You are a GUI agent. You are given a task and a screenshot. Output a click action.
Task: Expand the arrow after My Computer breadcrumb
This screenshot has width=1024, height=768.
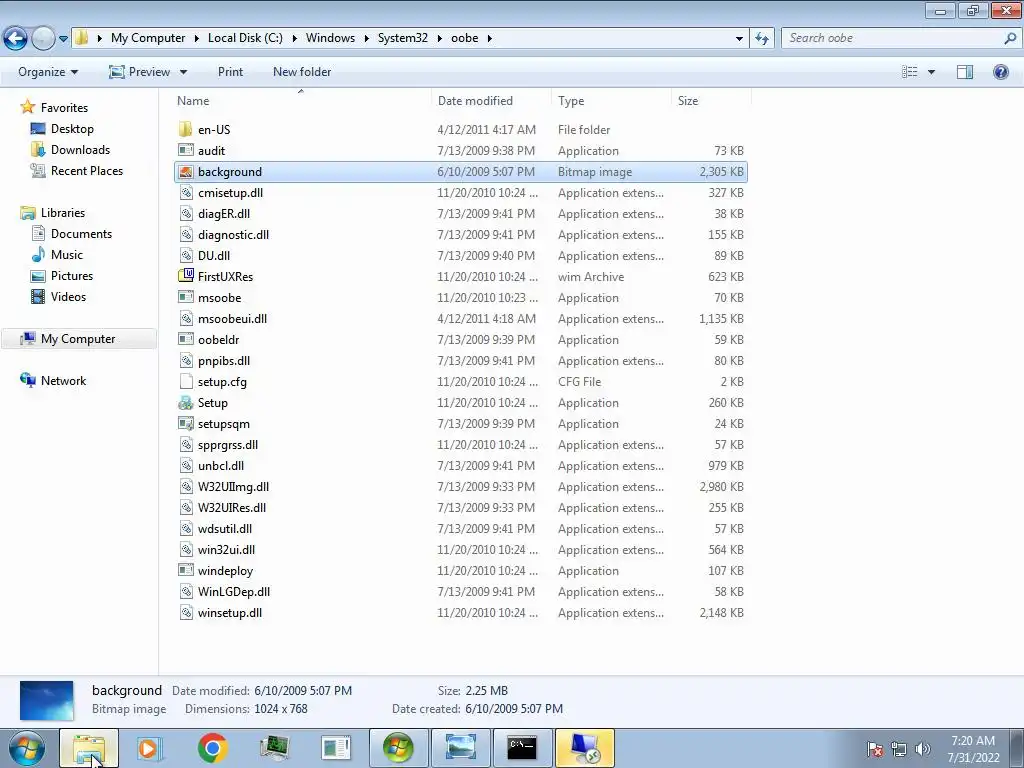[x=196, y=39]
